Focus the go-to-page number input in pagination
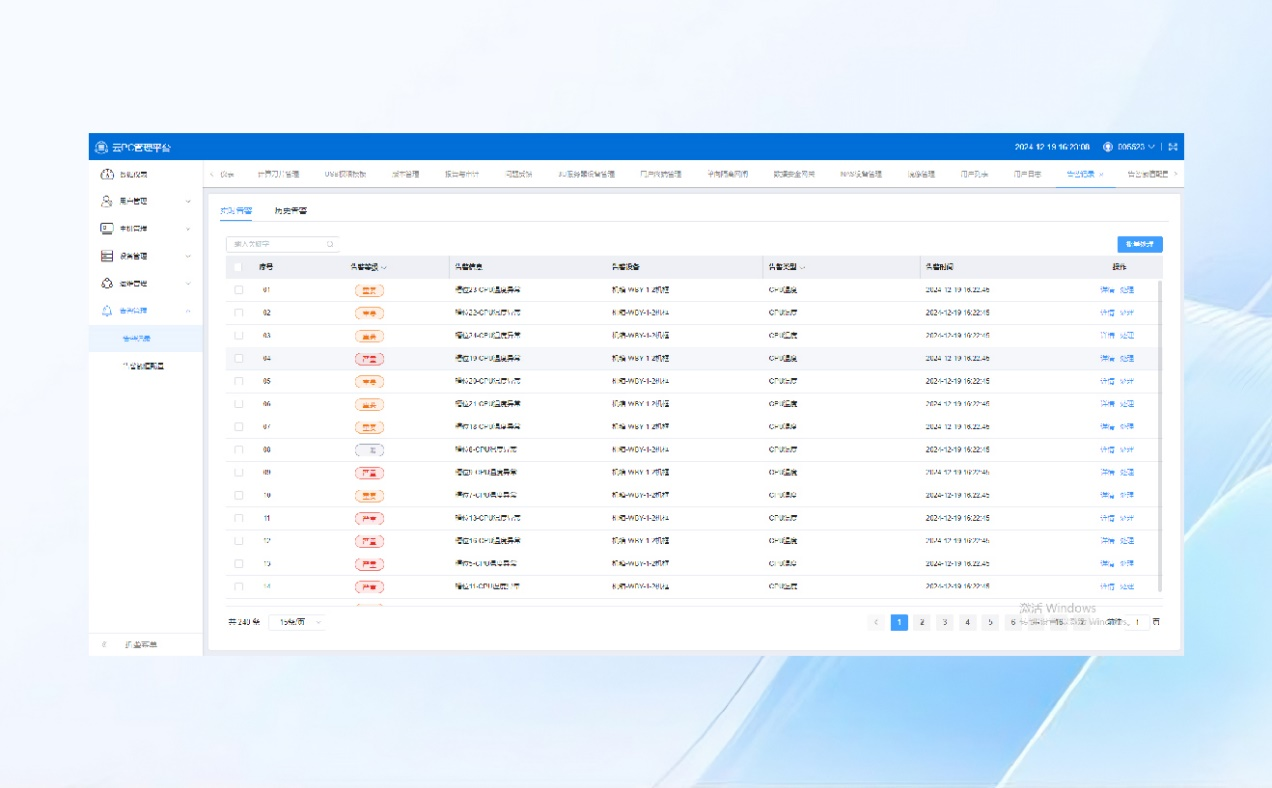This screenshot has height=788, width=1272. [x=1138, y=622]
